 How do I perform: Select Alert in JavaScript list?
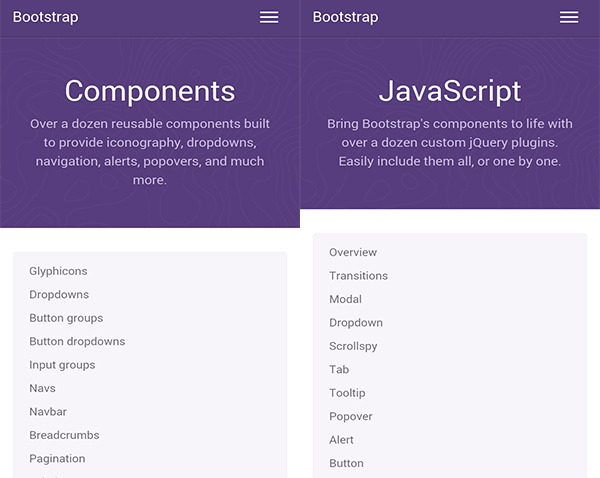341,440
